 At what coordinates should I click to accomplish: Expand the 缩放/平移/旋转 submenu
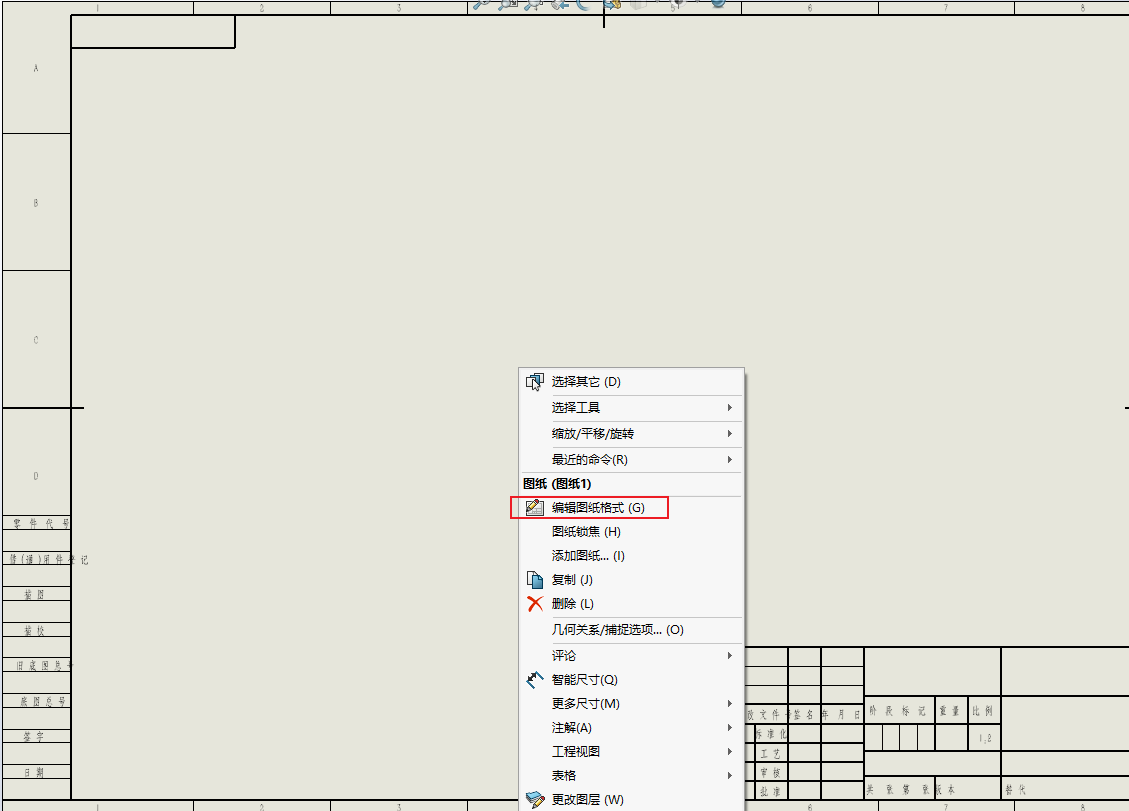(630, 434)
